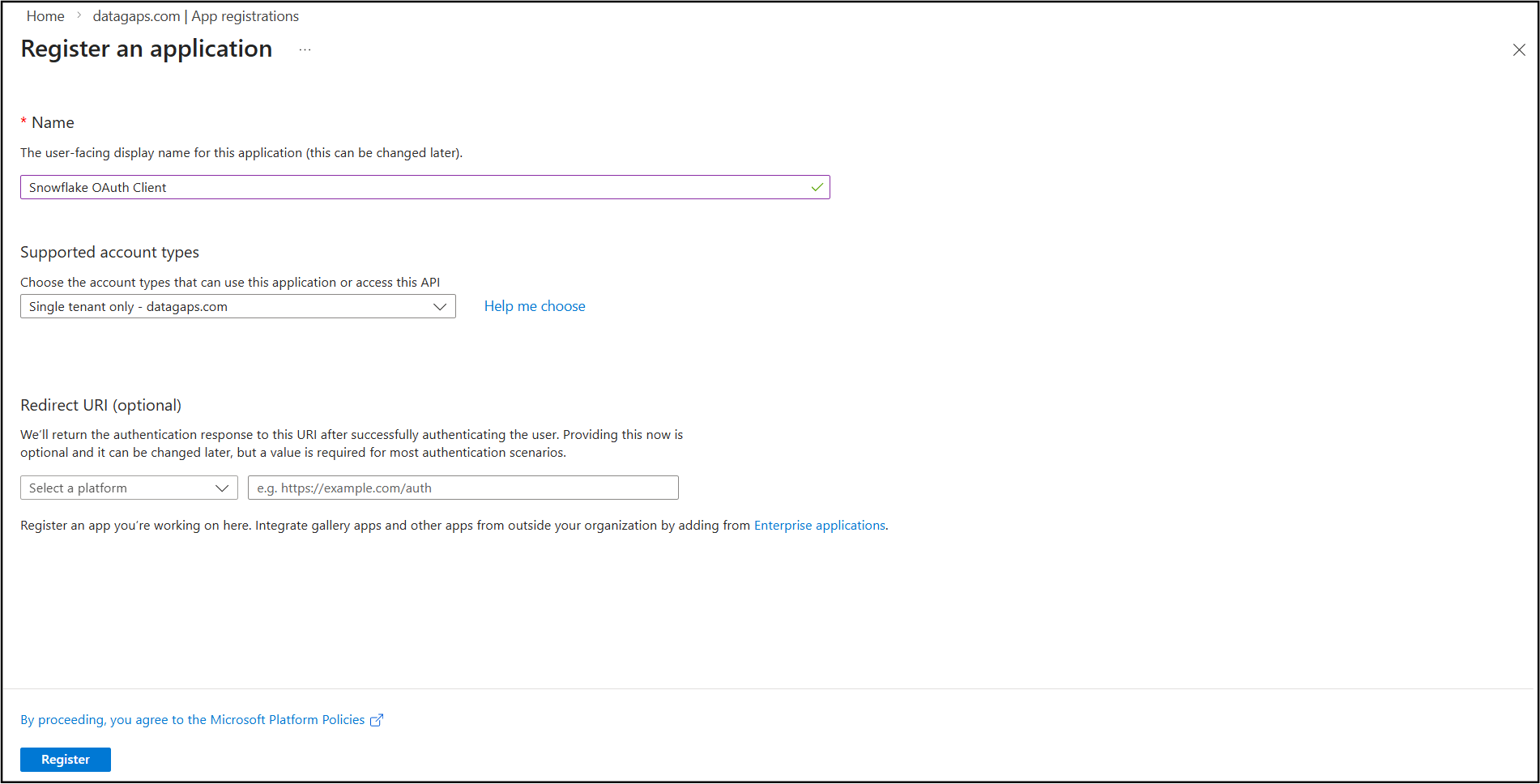This screenshot has height=784, width=1540.
Task: Expand the Supported account types dropdown
Action: click(238, 306)
